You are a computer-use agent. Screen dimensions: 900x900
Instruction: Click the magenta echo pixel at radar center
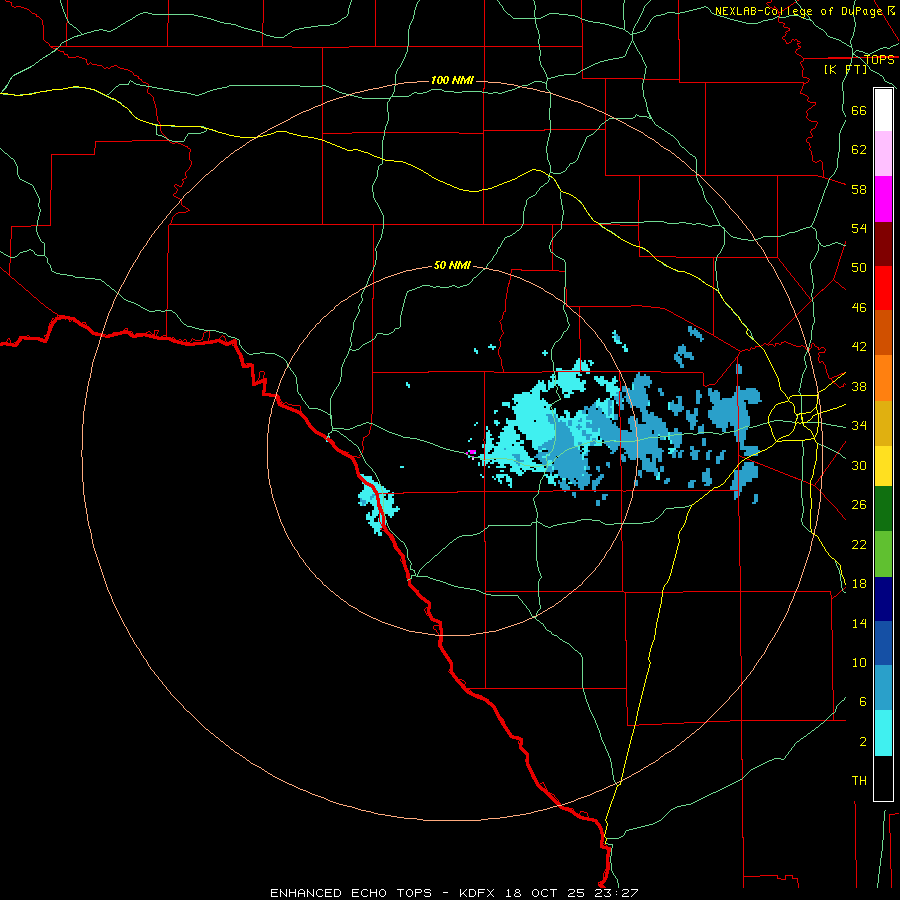472,452
